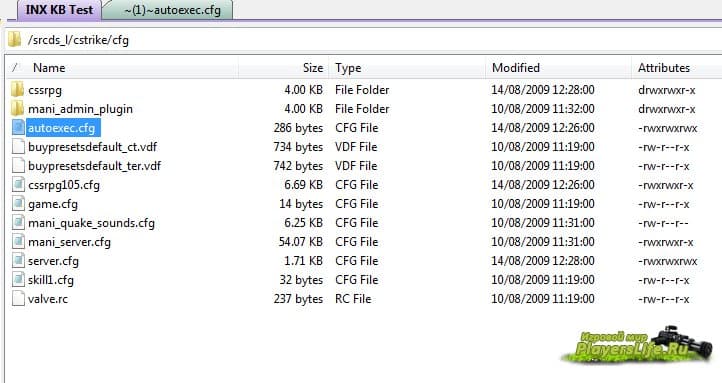This screenshot has height=383, width=722.
Task: Click the -rw-r--r-- attributes of mani_quake_sounds.cfg
Action: click(x=663, y=223)
